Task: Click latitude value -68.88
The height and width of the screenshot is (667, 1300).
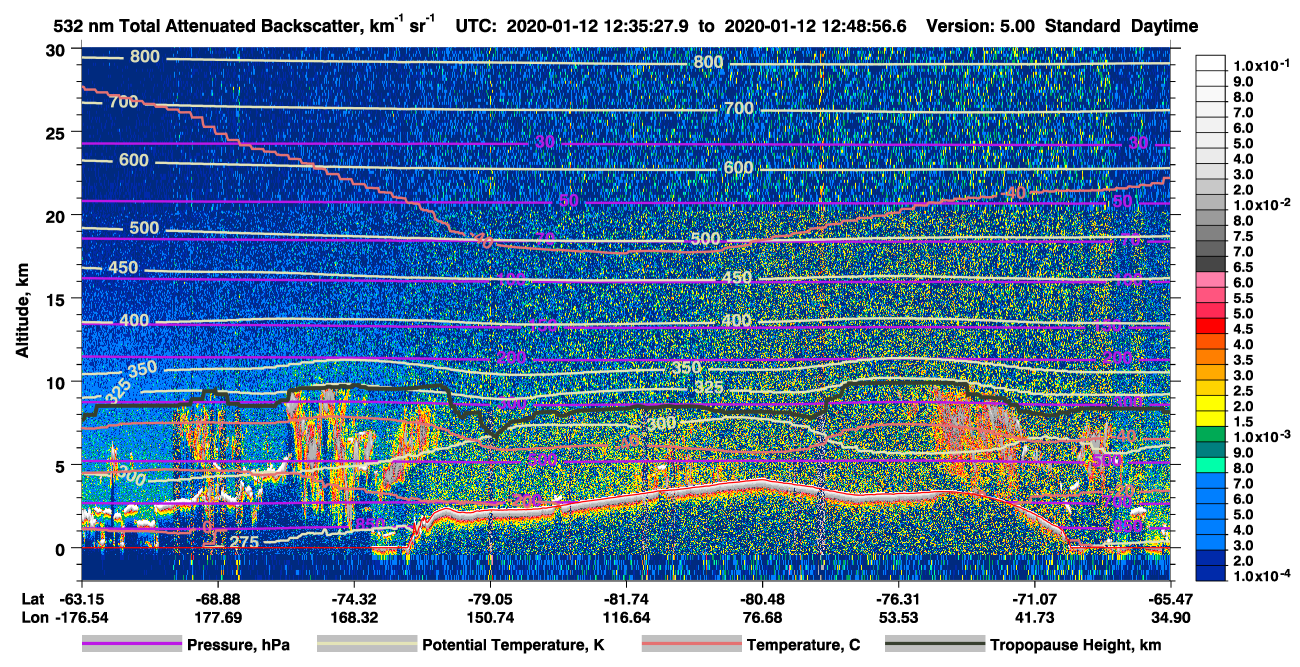Action: pyautogui.click(x=218, y=599)
